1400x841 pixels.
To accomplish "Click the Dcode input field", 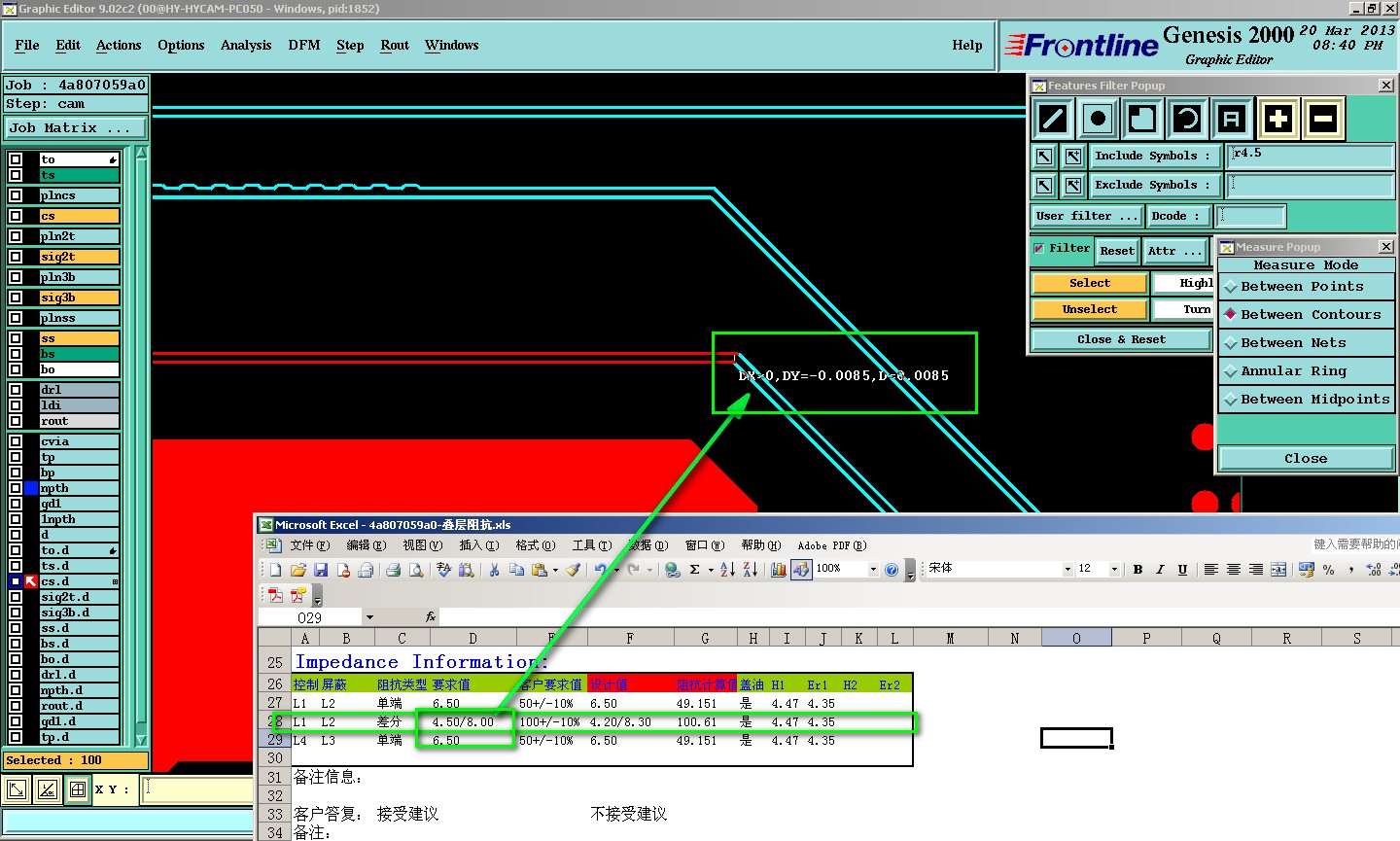I will click(x=1251, y=216).
